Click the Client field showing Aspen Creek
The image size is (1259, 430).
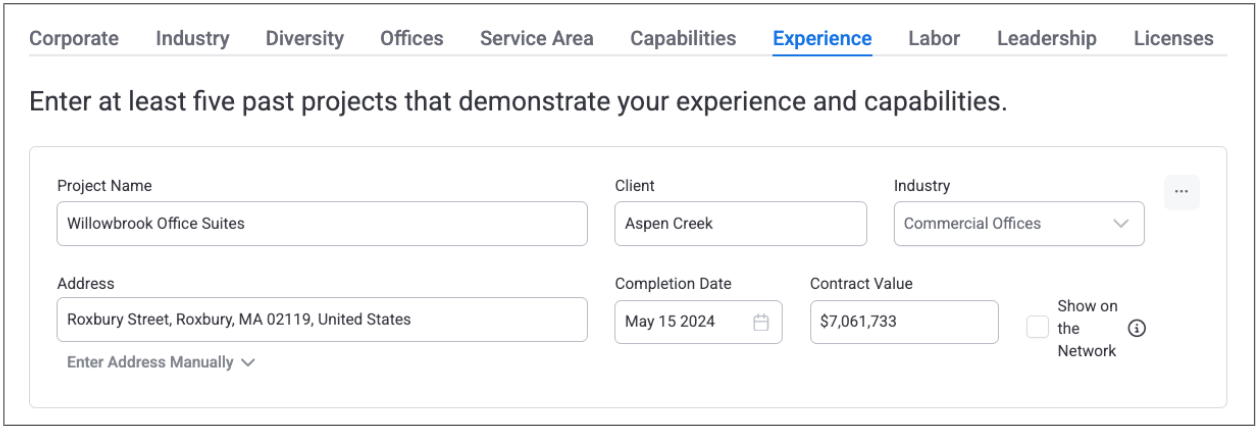coord(740,224)
